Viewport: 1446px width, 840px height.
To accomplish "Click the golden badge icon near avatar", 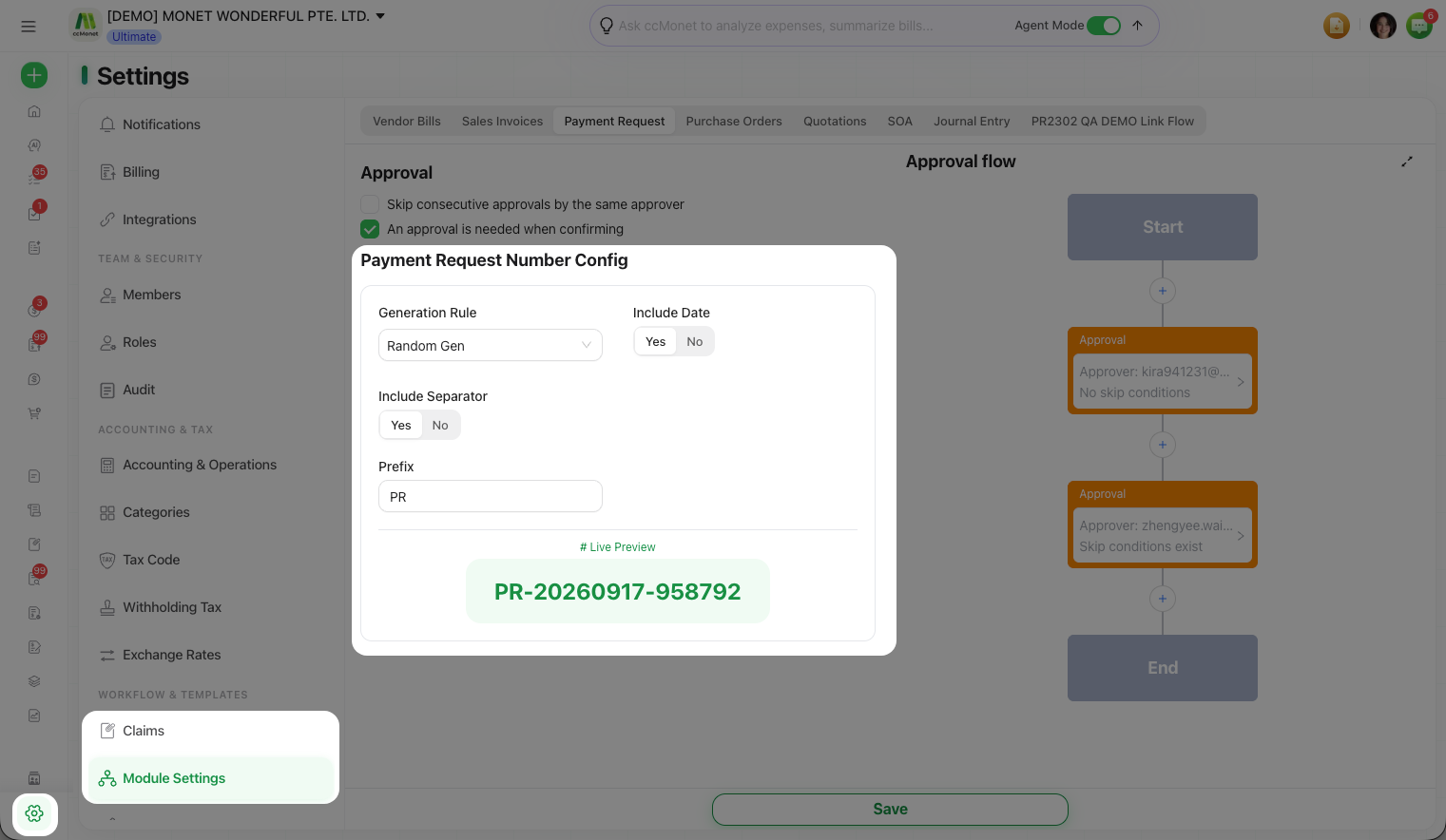I will pyautogui.click(x=1337, y=26).
